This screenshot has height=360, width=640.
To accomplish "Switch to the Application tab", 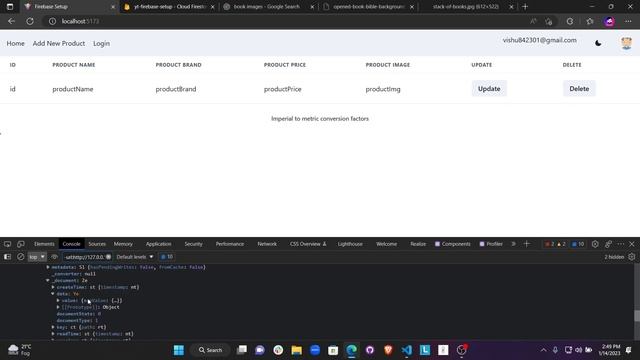I will (158, 244).
